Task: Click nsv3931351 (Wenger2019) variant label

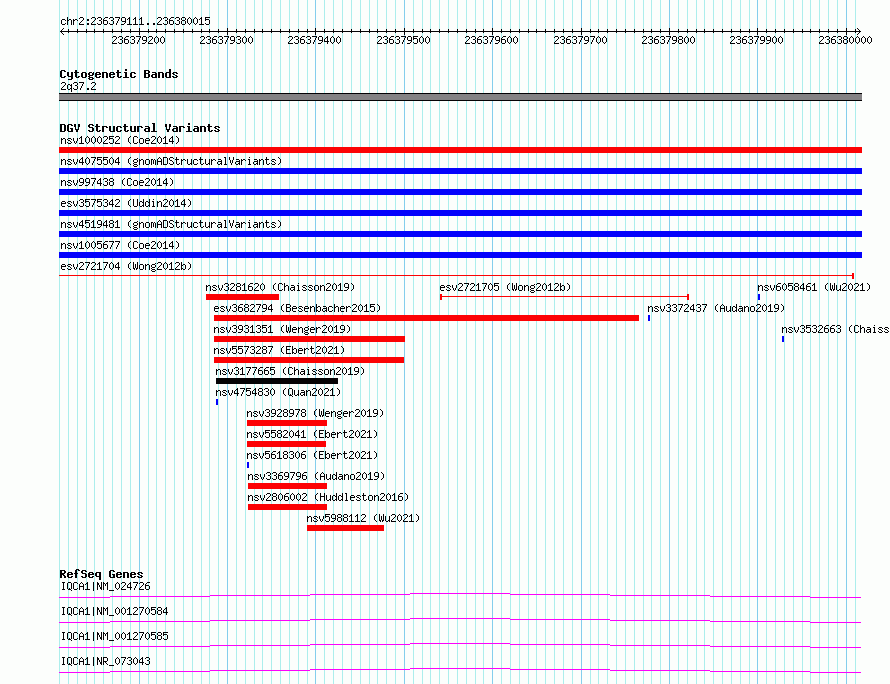Action: click(x=282, y=329)
